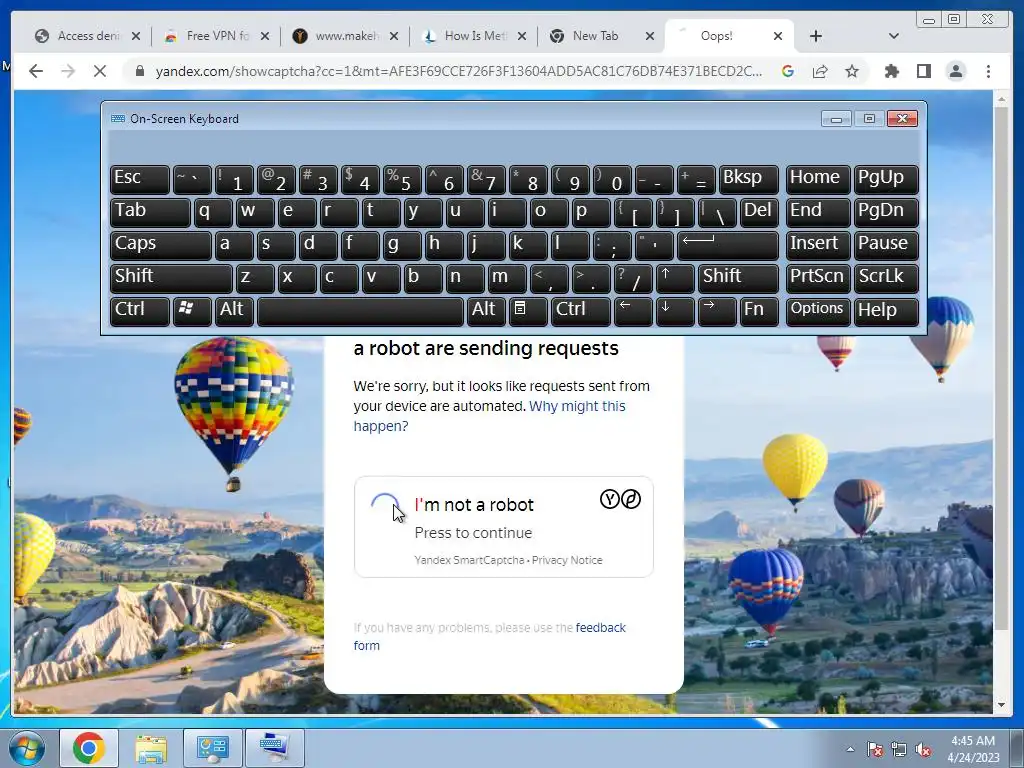The width and height of the screenshot is (1024, 768).
Task: Check the 'I'm not a robot' captcha box
Action: point(385,507)
